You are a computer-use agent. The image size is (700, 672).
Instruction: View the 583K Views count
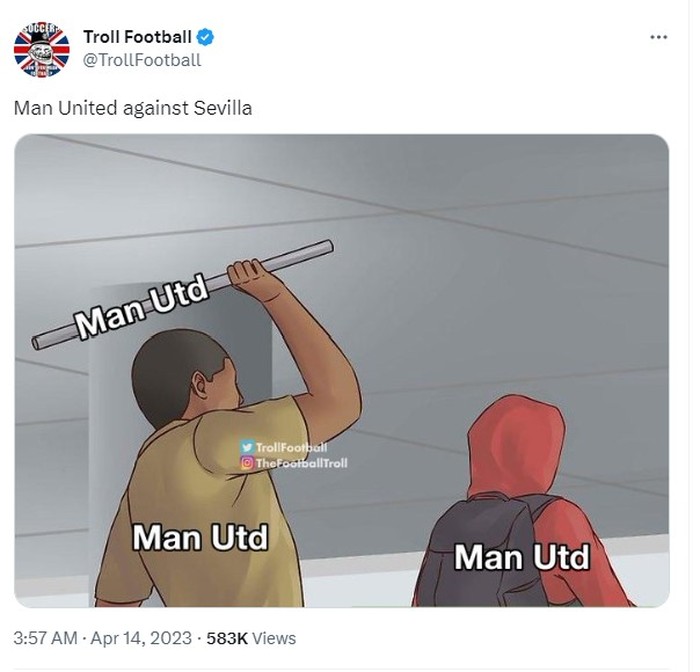(x=251, y=638)
